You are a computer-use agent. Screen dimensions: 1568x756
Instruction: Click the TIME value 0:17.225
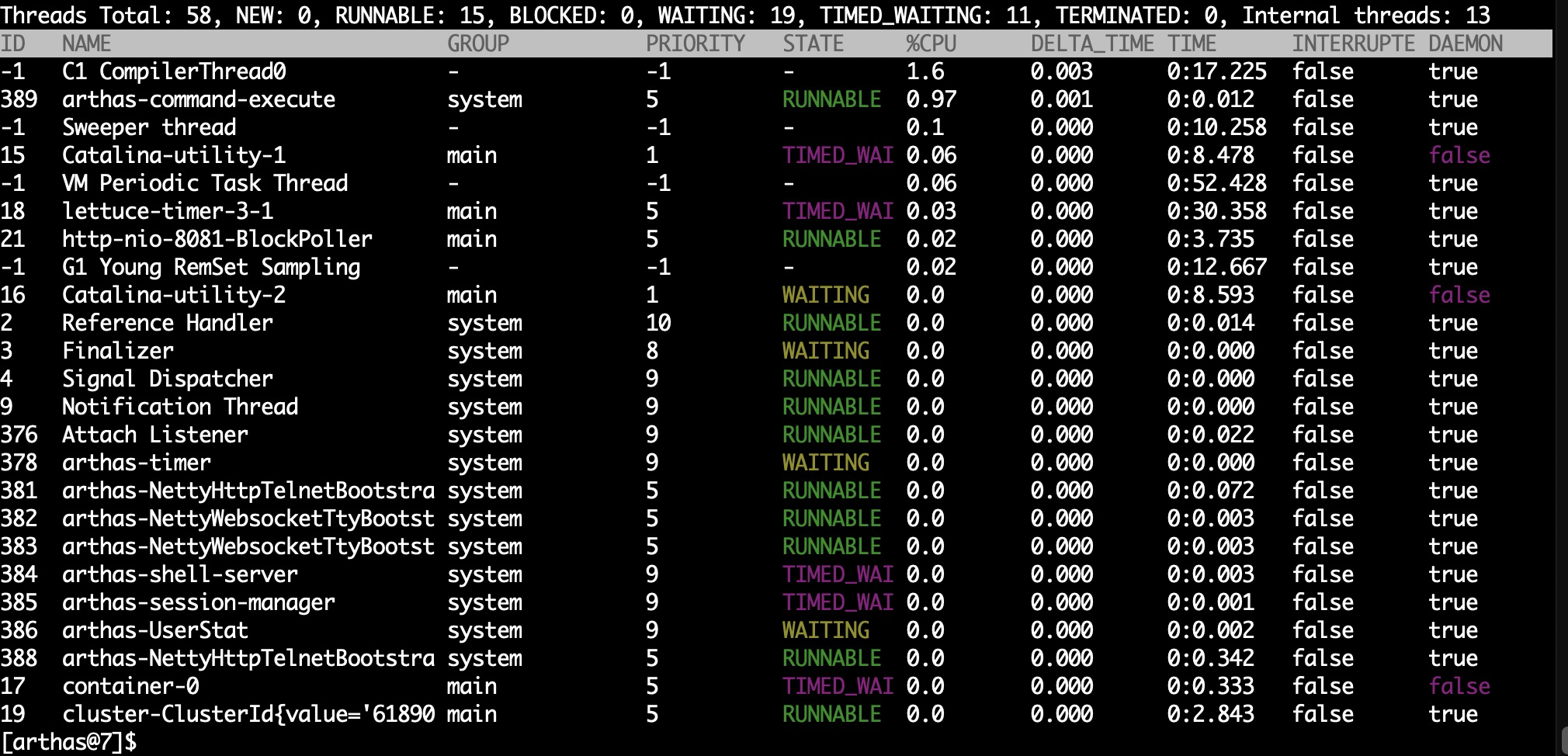(x=1217, y=71)
